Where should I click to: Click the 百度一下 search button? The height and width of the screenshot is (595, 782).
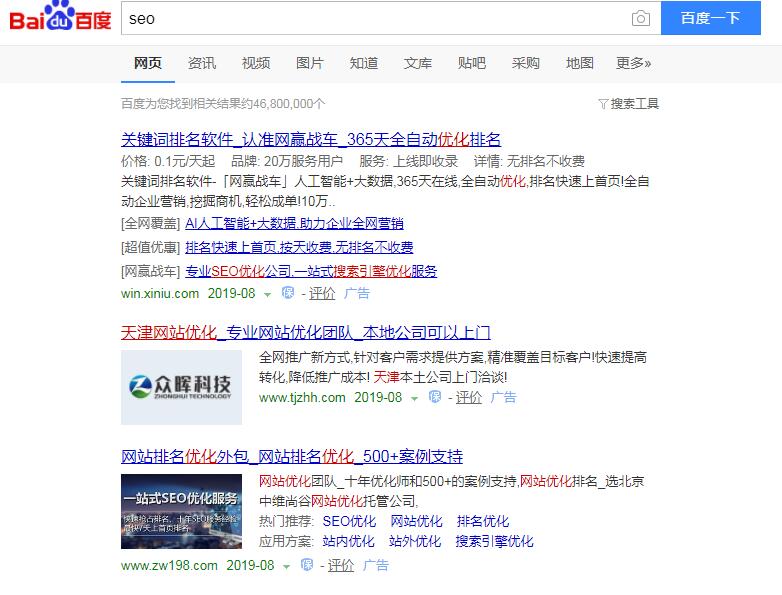[711, 18]
